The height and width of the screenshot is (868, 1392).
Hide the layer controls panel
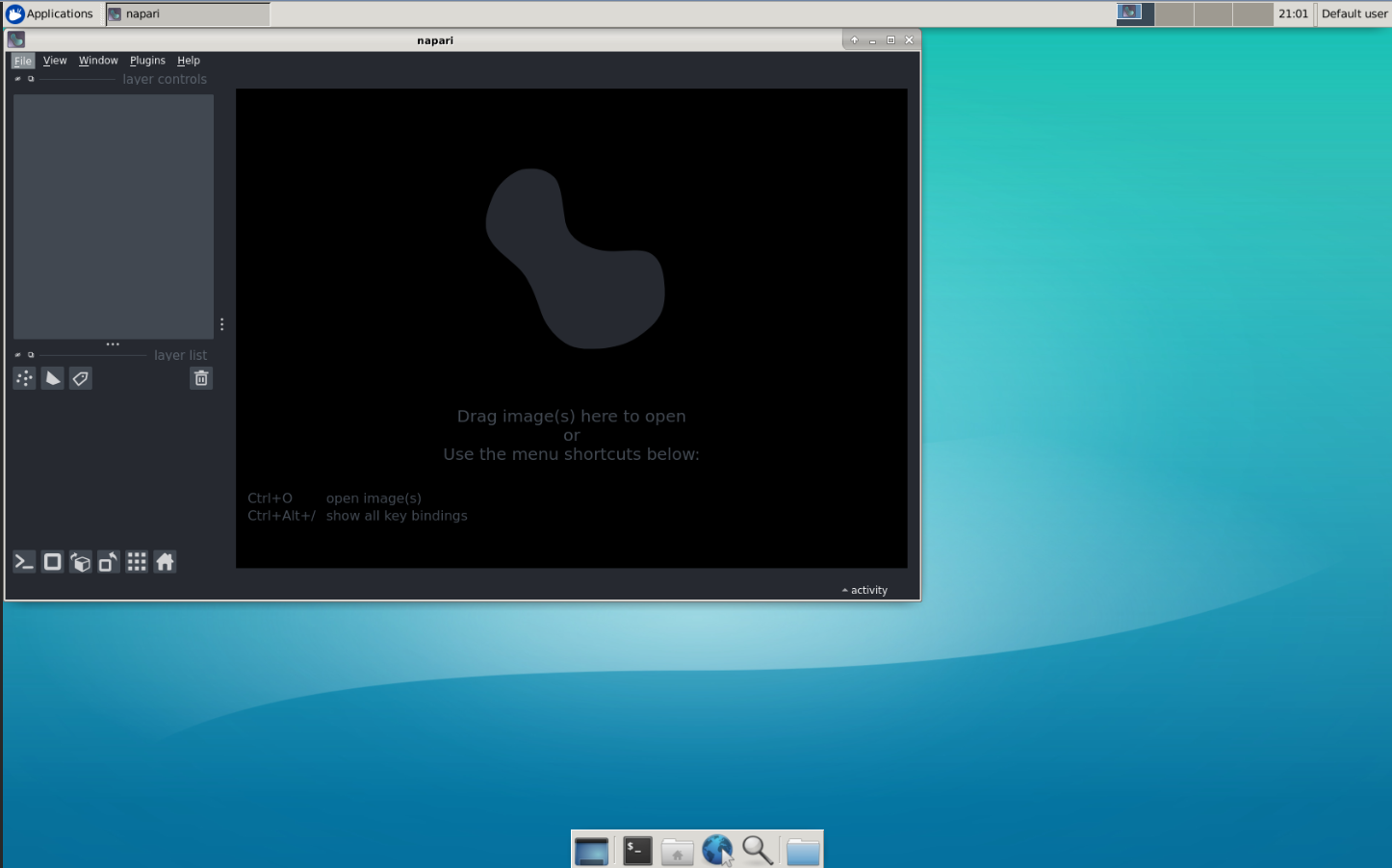coord(31,78)
